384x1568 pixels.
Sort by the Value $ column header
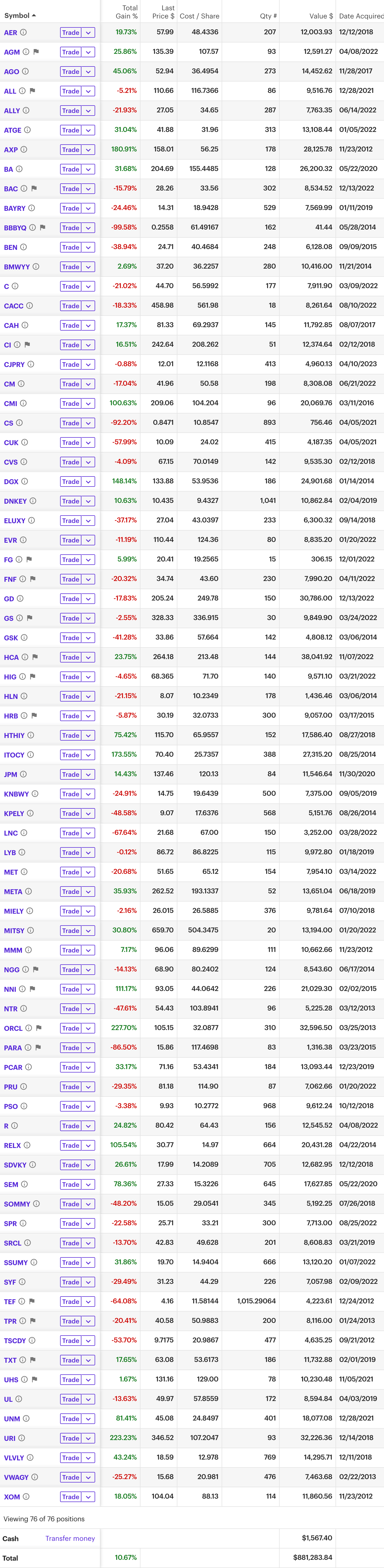(321, 16)
